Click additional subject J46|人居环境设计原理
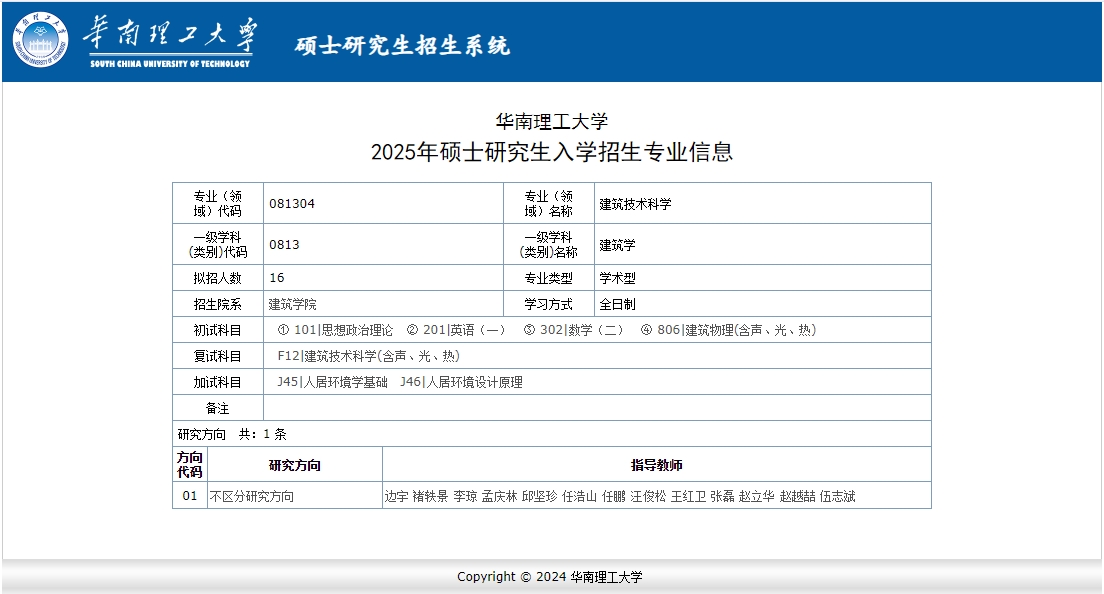 point(461,382)
